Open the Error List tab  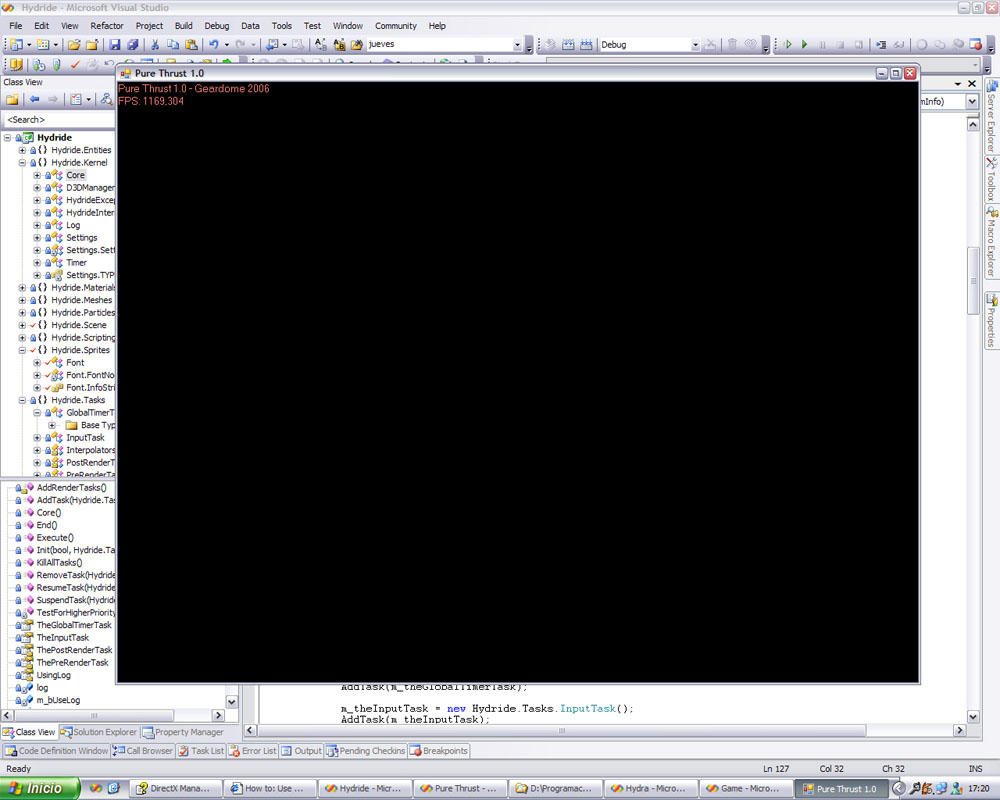tap(253, 751)
